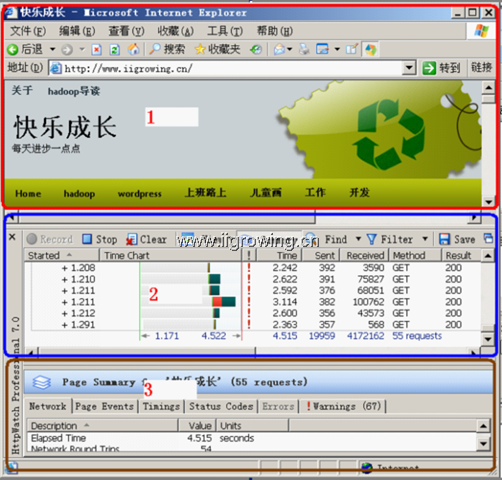Click the 快乐成长 site title
Screen dimensions: 502x480
tap(65, 127)
